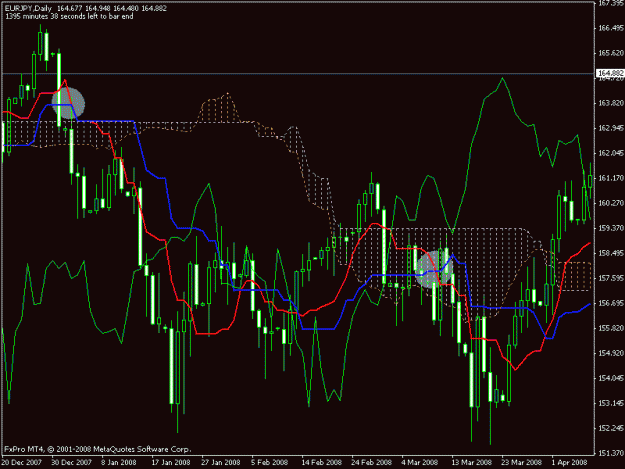Click the 153.145 price scale label

click(x=611, y=403)
